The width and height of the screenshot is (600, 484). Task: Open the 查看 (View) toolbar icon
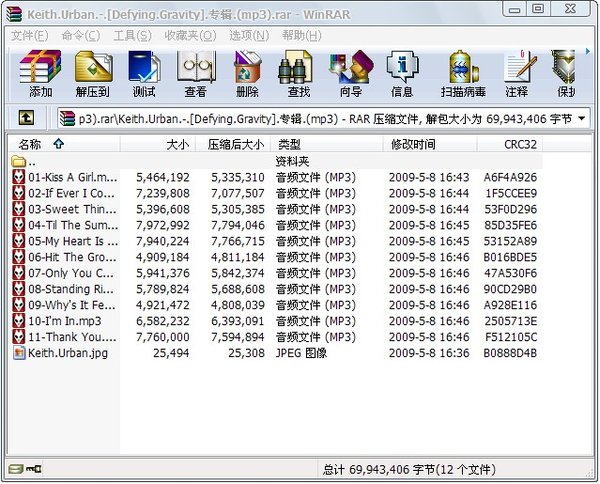point(196,74)
